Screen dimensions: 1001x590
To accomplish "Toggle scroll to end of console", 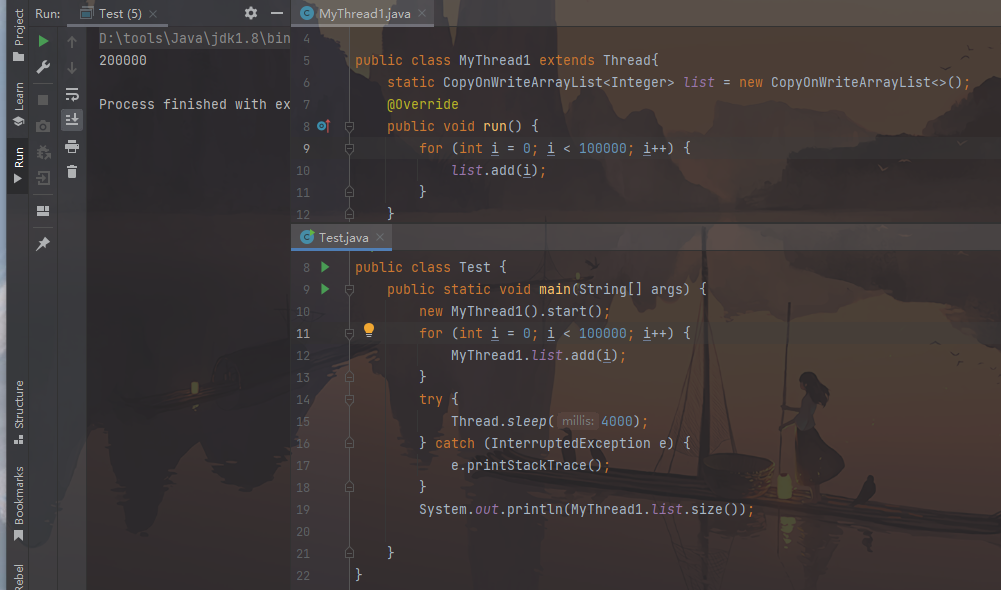I will point(72,120).
